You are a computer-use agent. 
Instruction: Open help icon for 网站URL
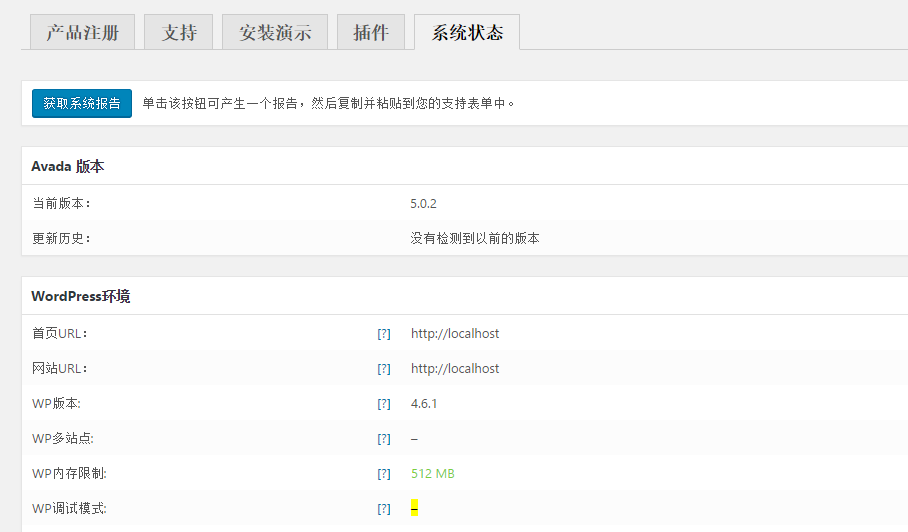[383, 369]
